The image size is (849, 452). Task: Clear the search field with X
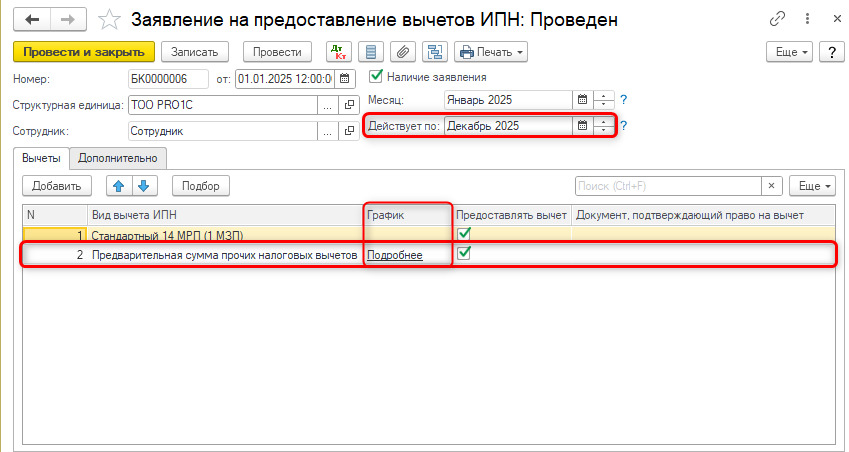pos(772,186)
